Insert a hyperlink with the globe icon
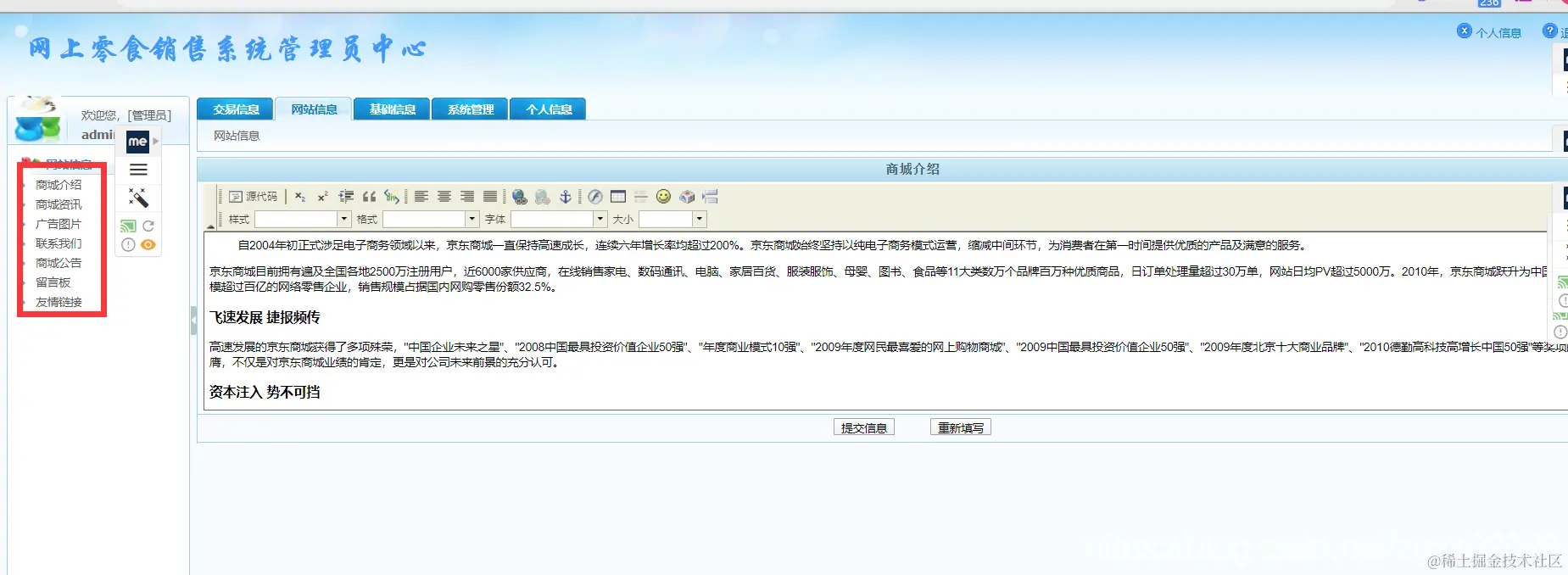Image resolution: width=1568 pixels, height=575 pixels. tap(520, 197)
